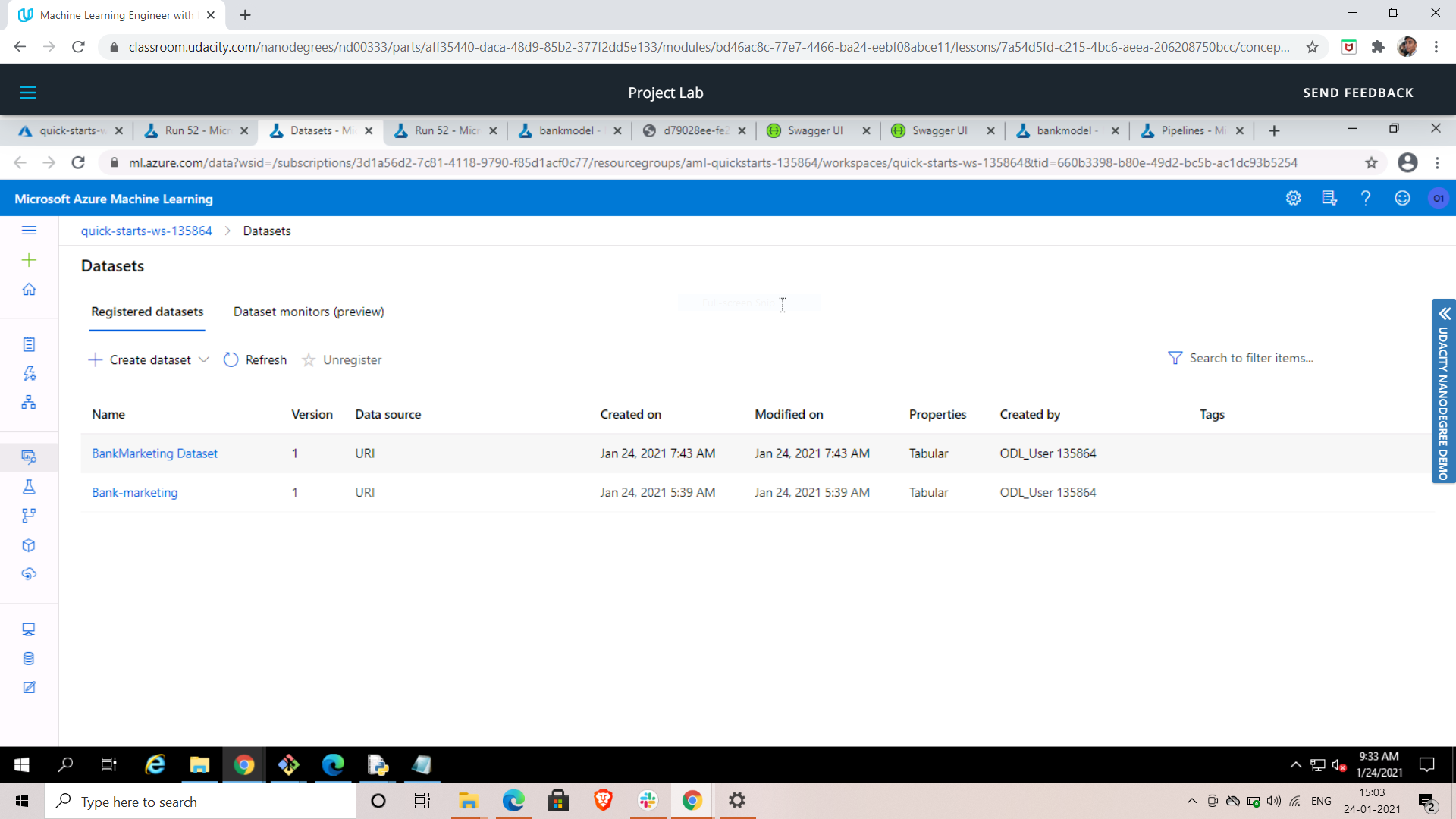Viewport: 1456px width, 819px height.
Task: Click the Create new plus icon in sidebar
Action: click(x=29, y=260)
